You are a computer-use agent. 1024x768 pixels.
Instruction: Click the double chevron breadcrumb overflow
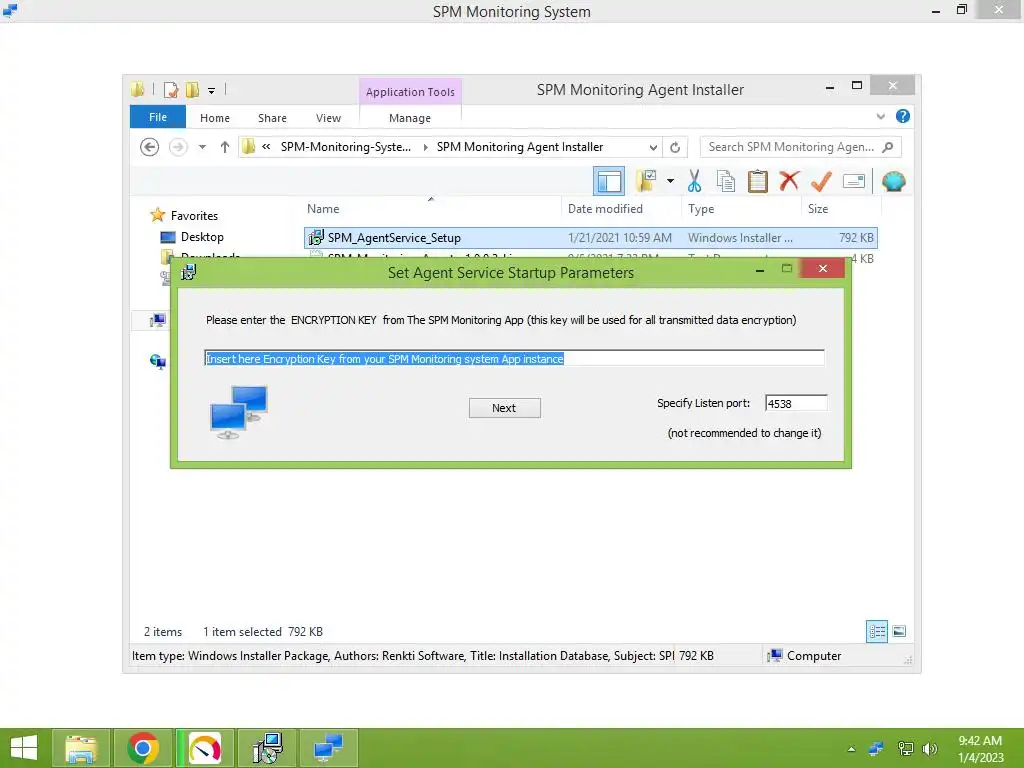click(266, 147)
